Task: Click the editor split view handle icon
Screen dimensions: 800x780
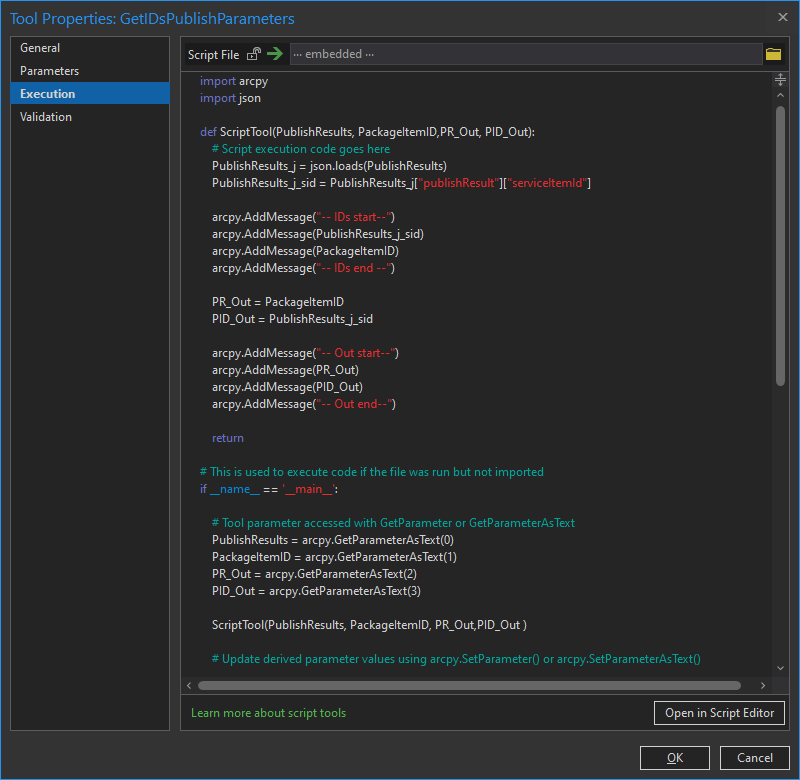Action: [x=780, y=80]
